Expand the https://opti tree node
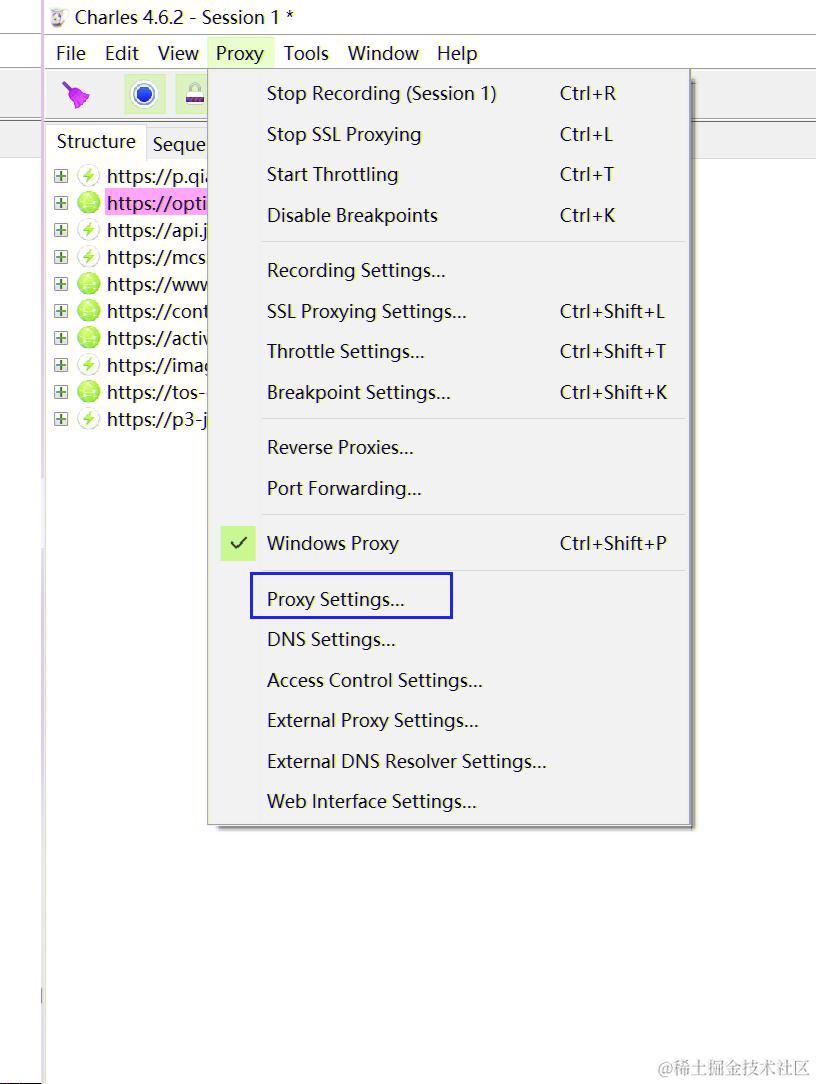The width and height of the screenshot is (816, 1084). [61, 203]
